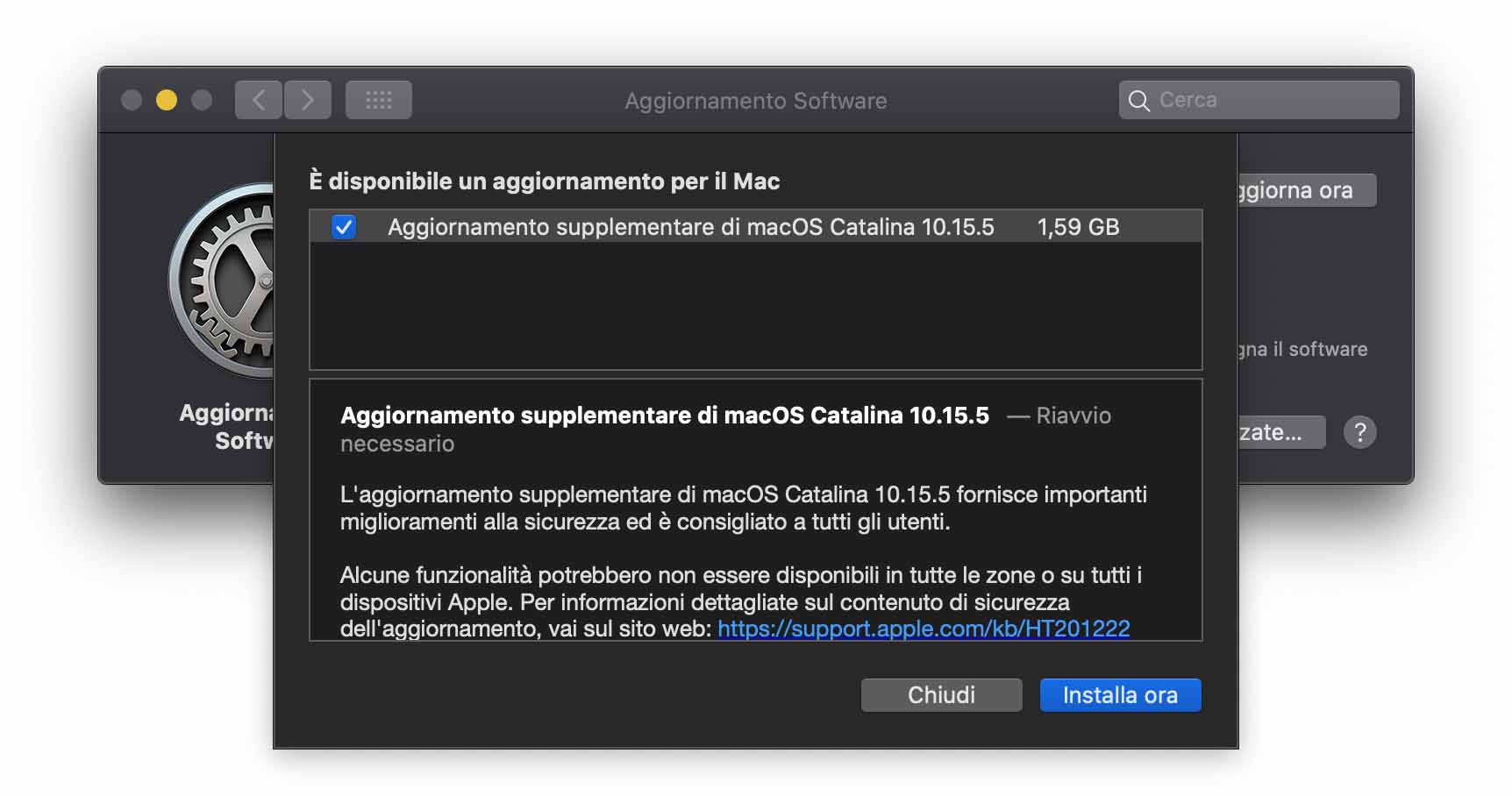The image size is (1512, 796).
Task: Click the Aggiornamento Software window title
Action: click(x=755, y=101)
